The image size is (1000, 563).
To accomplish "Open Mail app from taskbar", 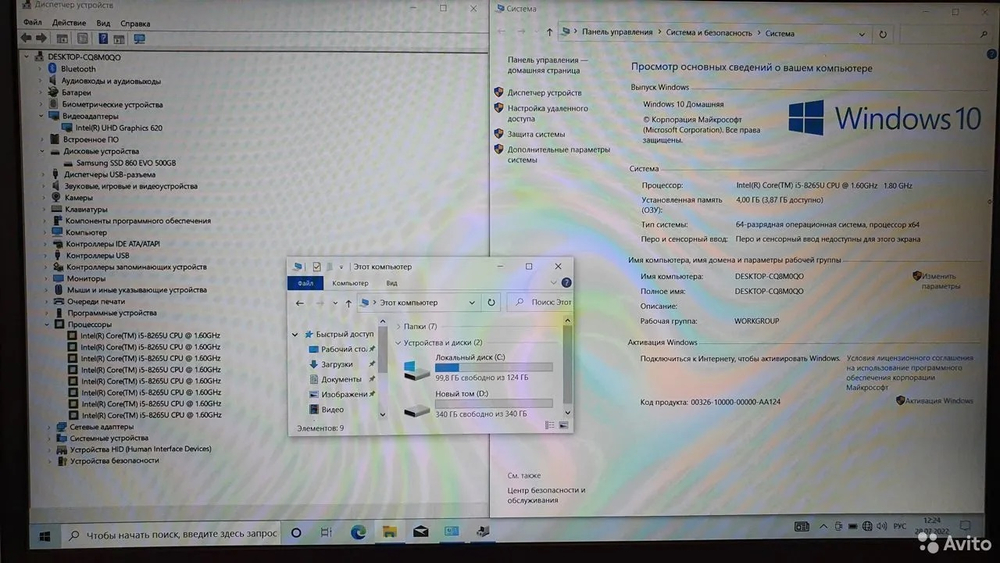I will pos(420,531).
